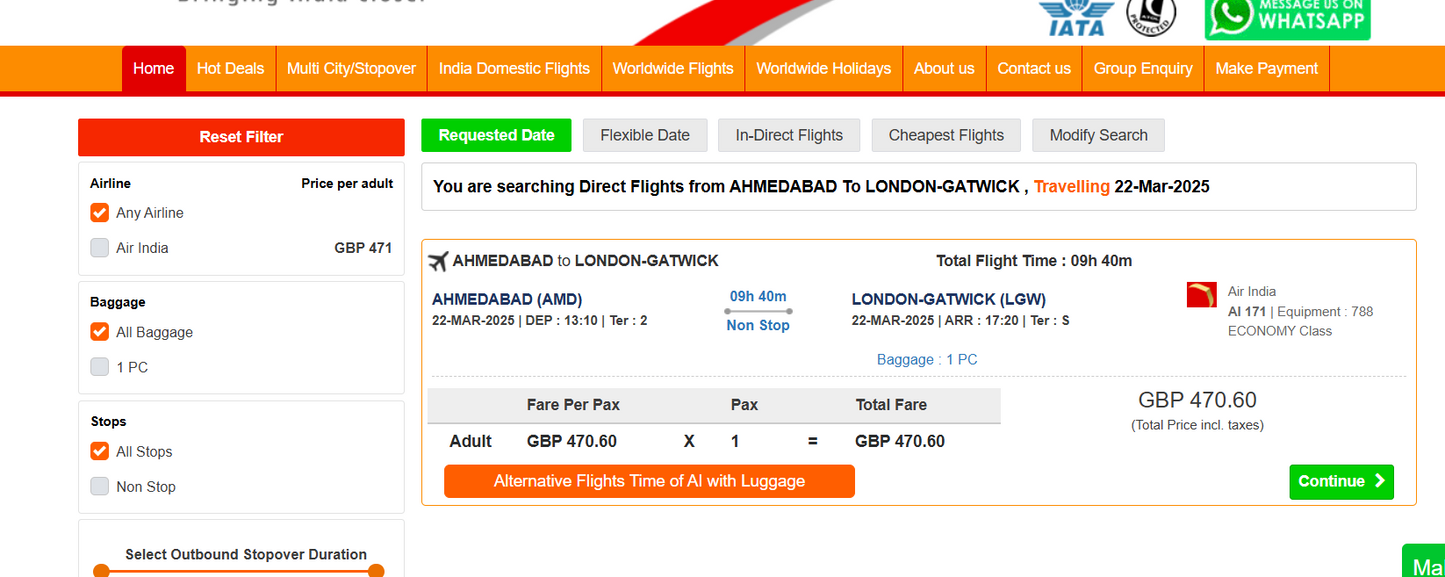The height and width of the screenshot is (577, 1445).
Task: Uncheck the Any Airline checkbox
Action: point(99,213)
